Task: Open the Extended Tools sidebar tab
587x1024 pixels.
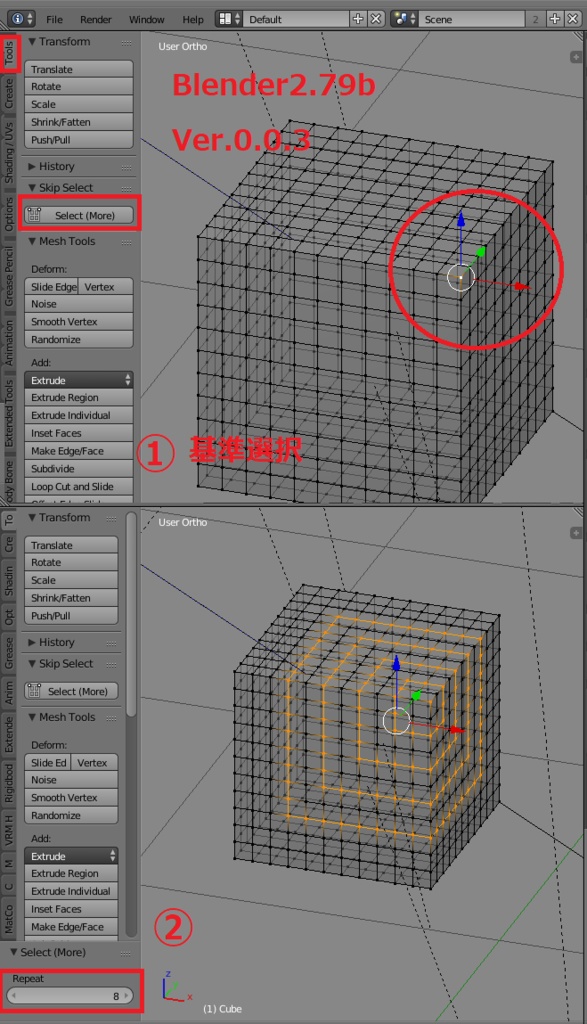Action: click(x=9, y=413)
